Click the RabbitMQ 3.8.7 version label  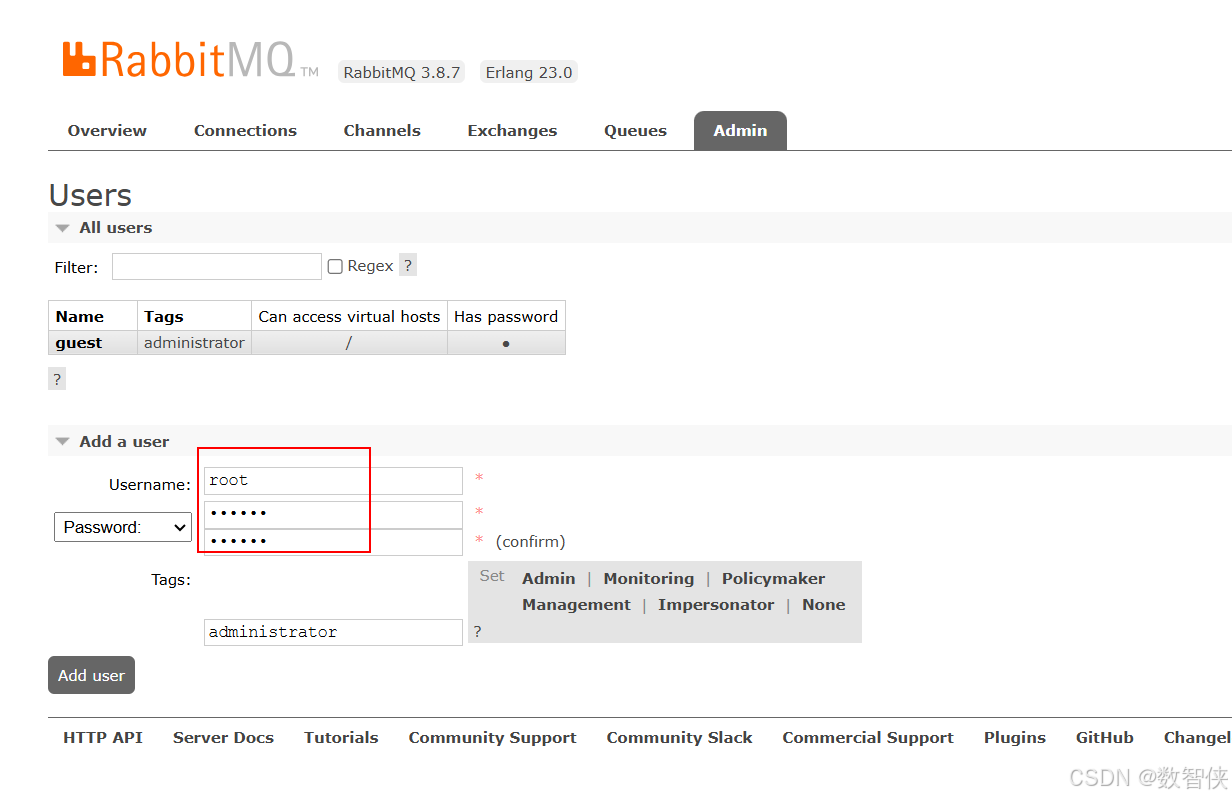click(x=401, y=72)
